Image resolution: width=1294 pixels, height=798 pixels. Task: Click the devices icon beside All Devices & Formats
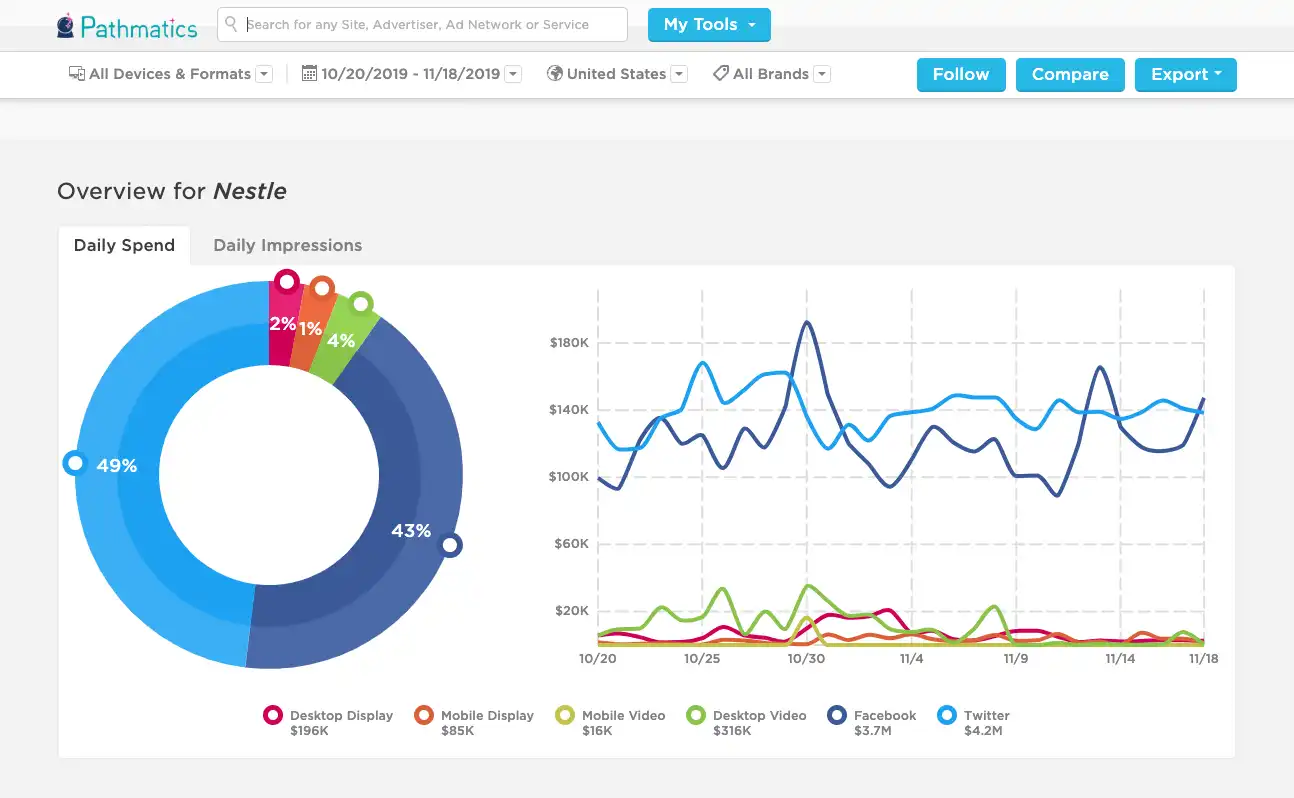pos(76,74)
